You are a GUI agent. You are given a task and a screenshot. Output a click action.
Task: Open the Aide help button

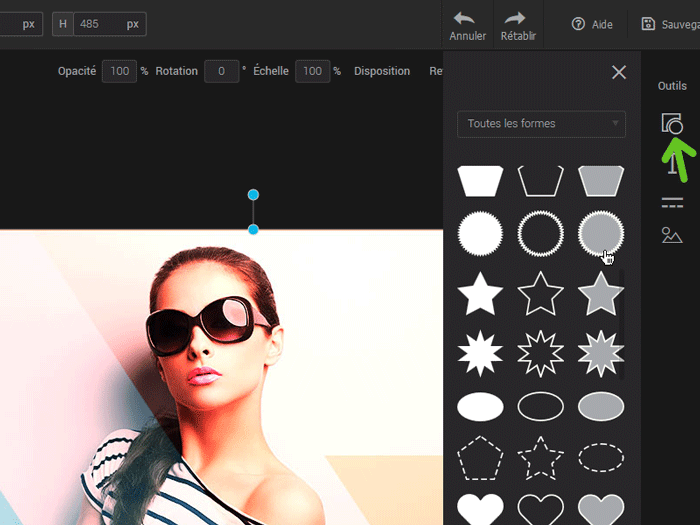592,24
